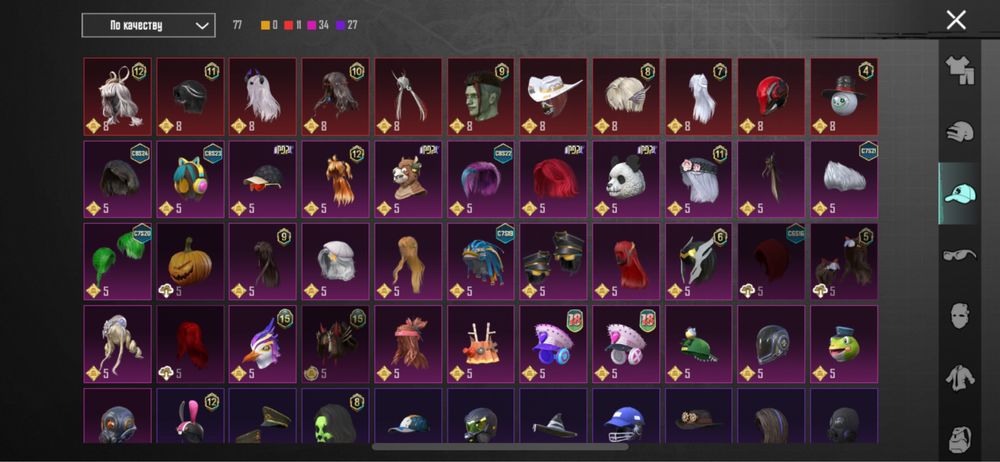
Task: Select the panda head mask item
Action: pyautogui.click(x=626, y=179)
